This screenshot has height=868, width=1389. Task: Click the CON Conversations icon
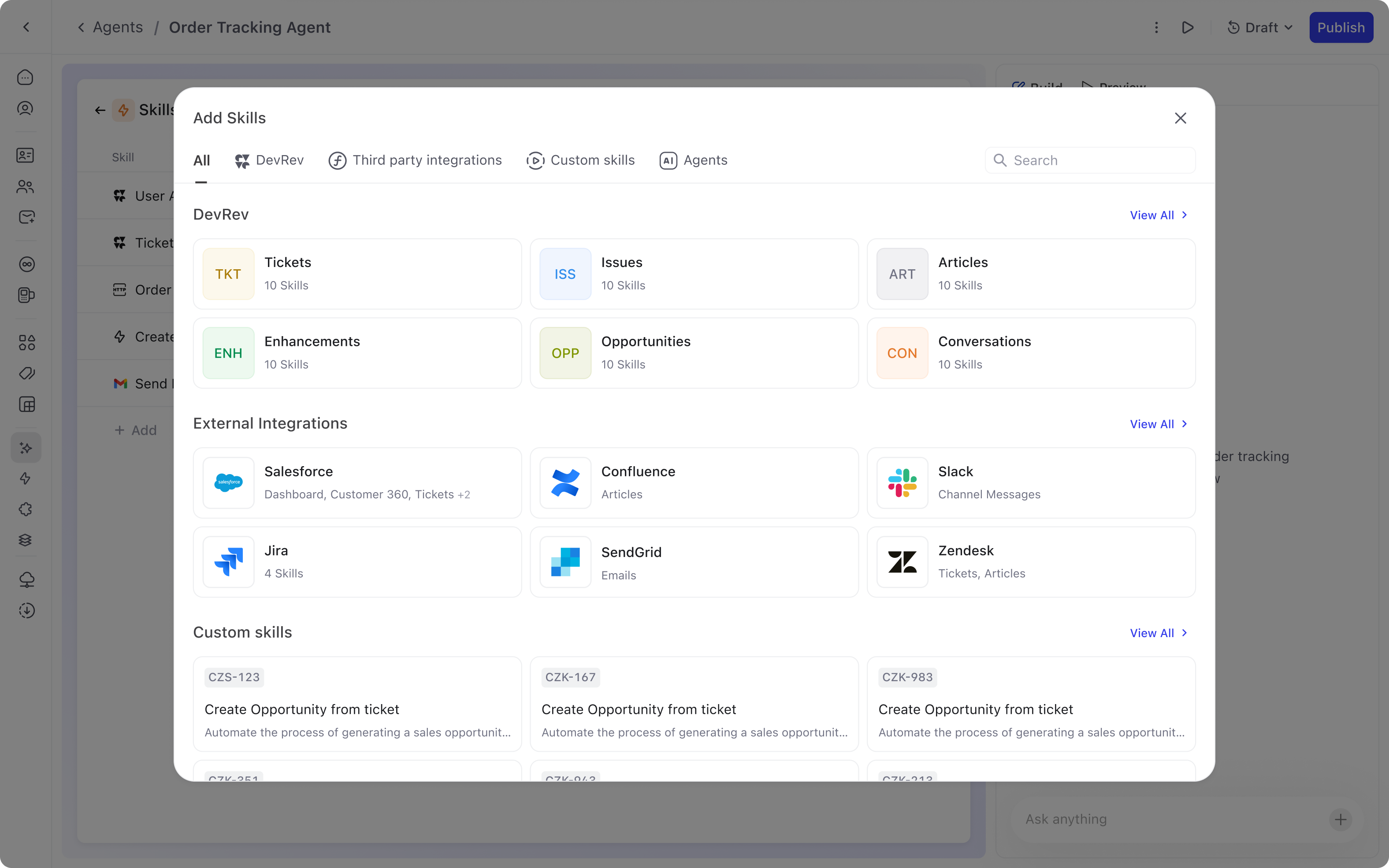click(x=902, y=353)
